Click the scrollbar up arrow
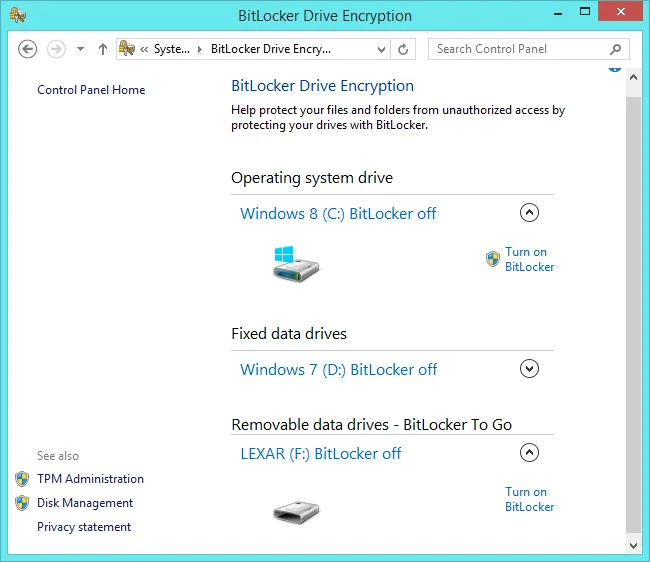Viewport: 650px width, 562px height. click(633, 78)
